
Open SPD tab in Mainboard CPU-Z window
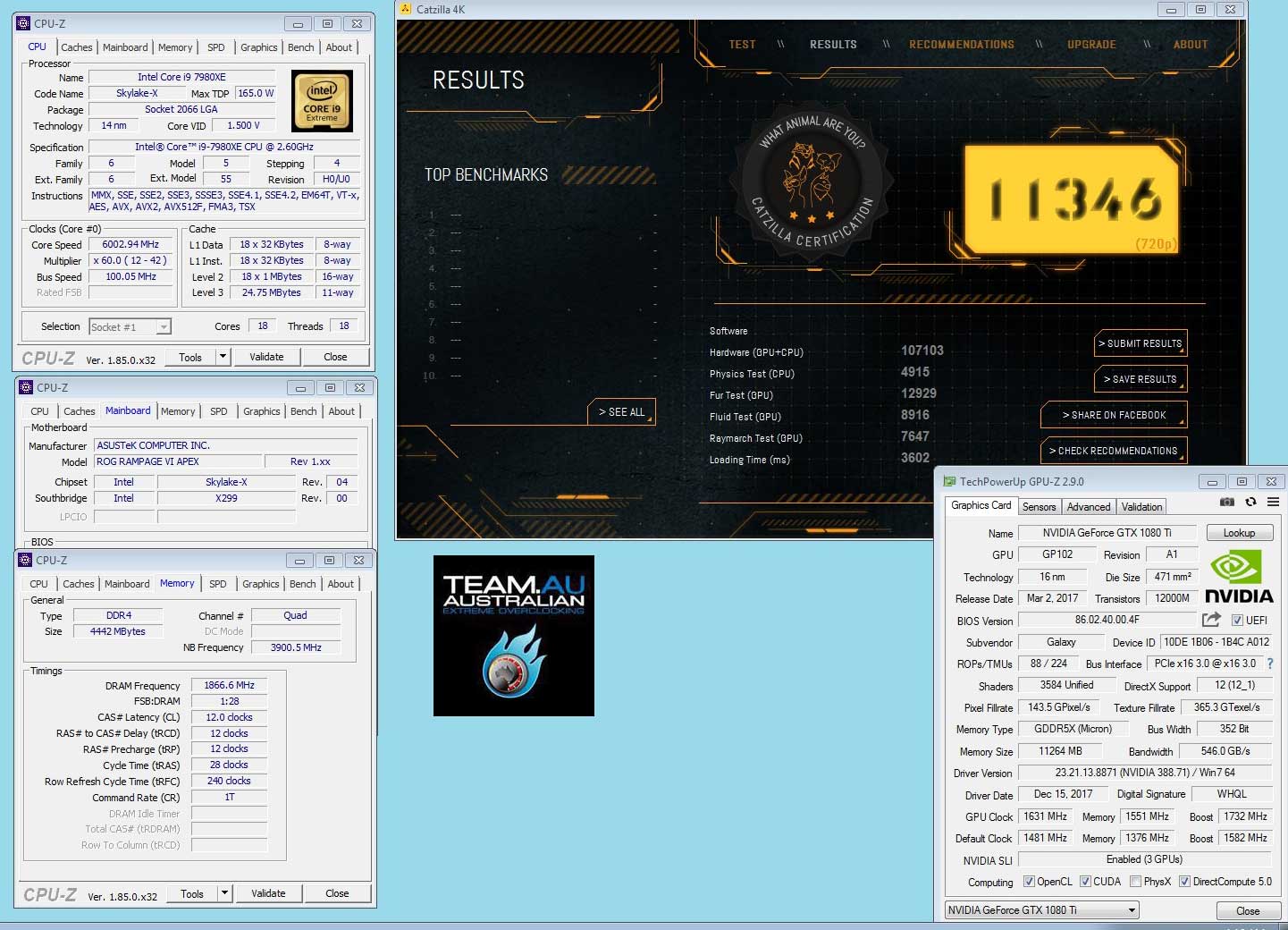pos(219,411)
